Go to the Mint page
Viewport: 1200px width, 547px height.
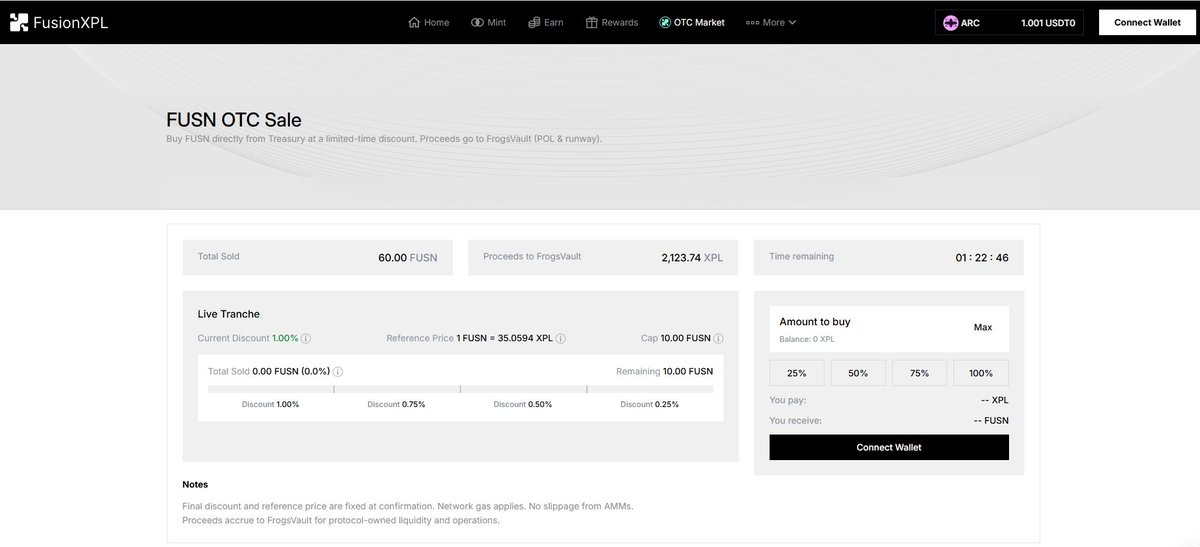tap(488, 22)
